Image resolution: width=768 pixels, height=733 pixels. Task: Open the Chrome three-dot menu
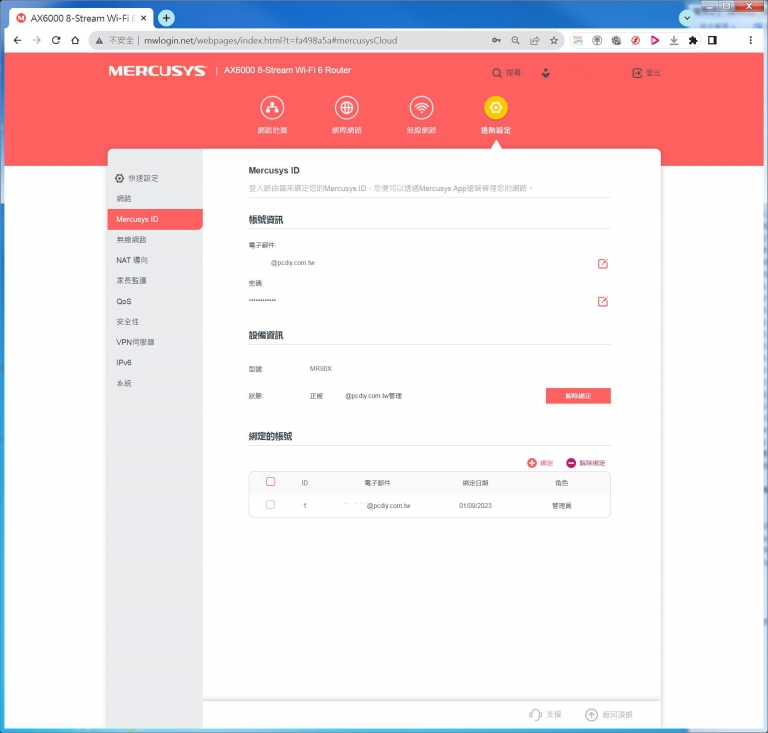(750, 40)
